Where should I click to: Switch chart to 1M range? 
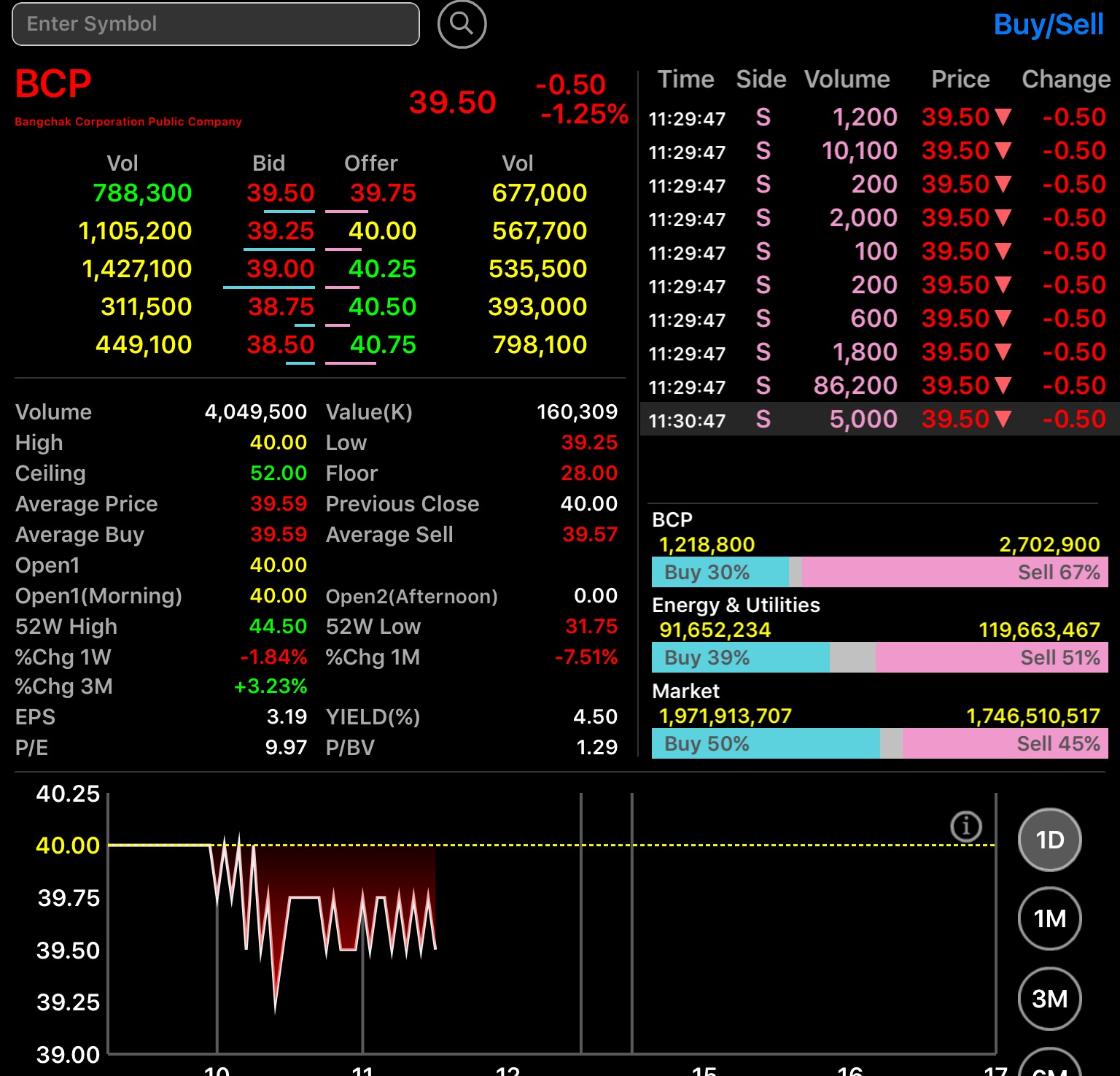[x=1049, y=918]
